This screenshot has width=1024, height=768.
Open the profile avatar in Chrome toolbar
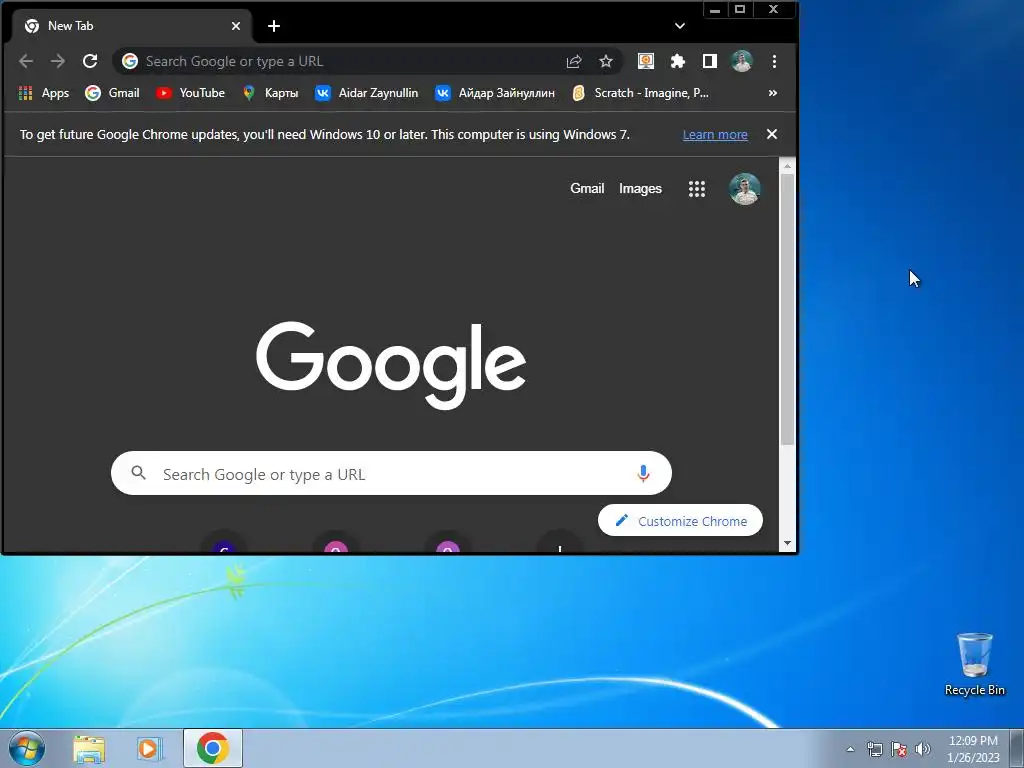point(742,61)
